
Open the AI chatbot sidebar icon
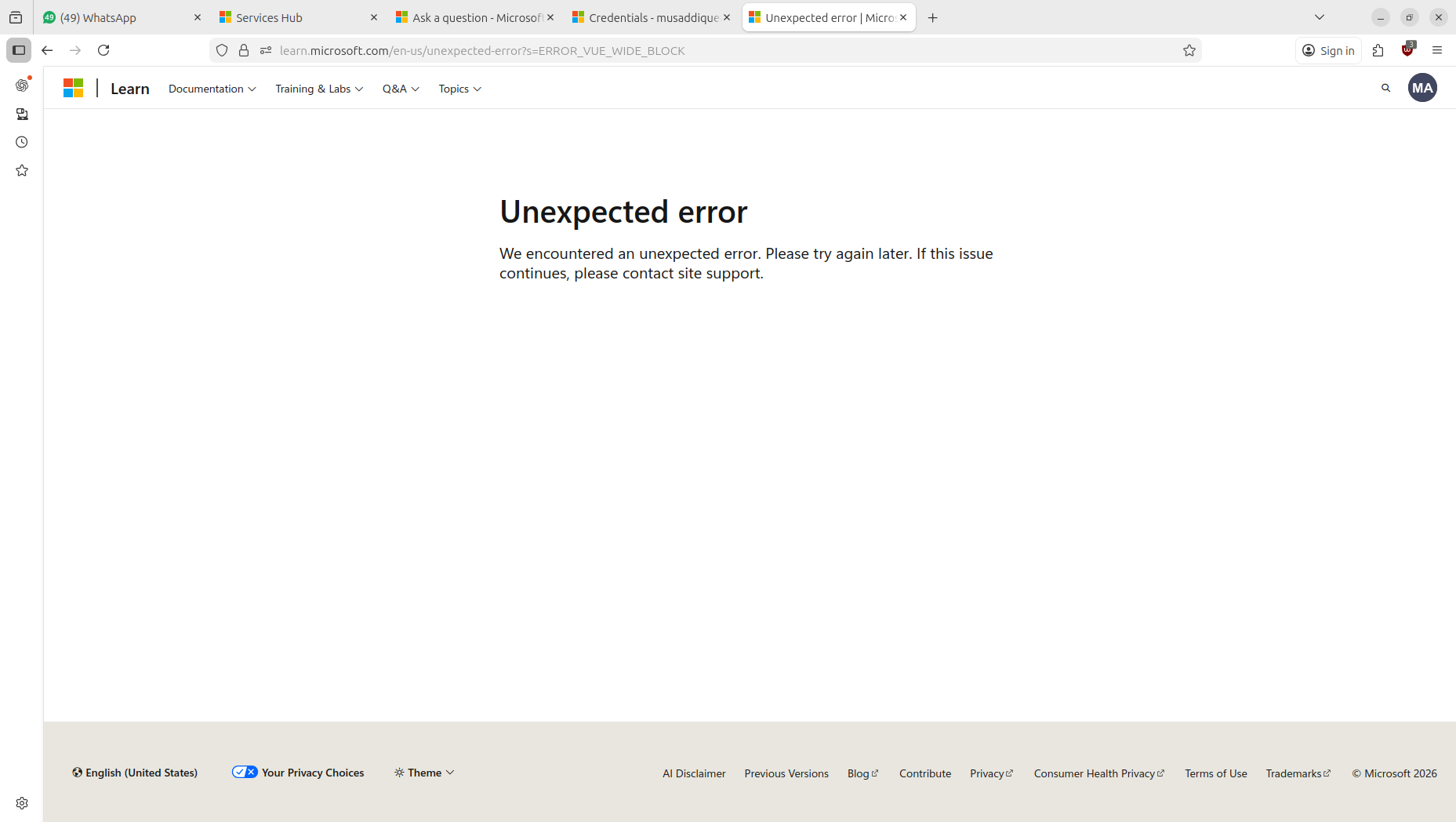click(22, 85)
